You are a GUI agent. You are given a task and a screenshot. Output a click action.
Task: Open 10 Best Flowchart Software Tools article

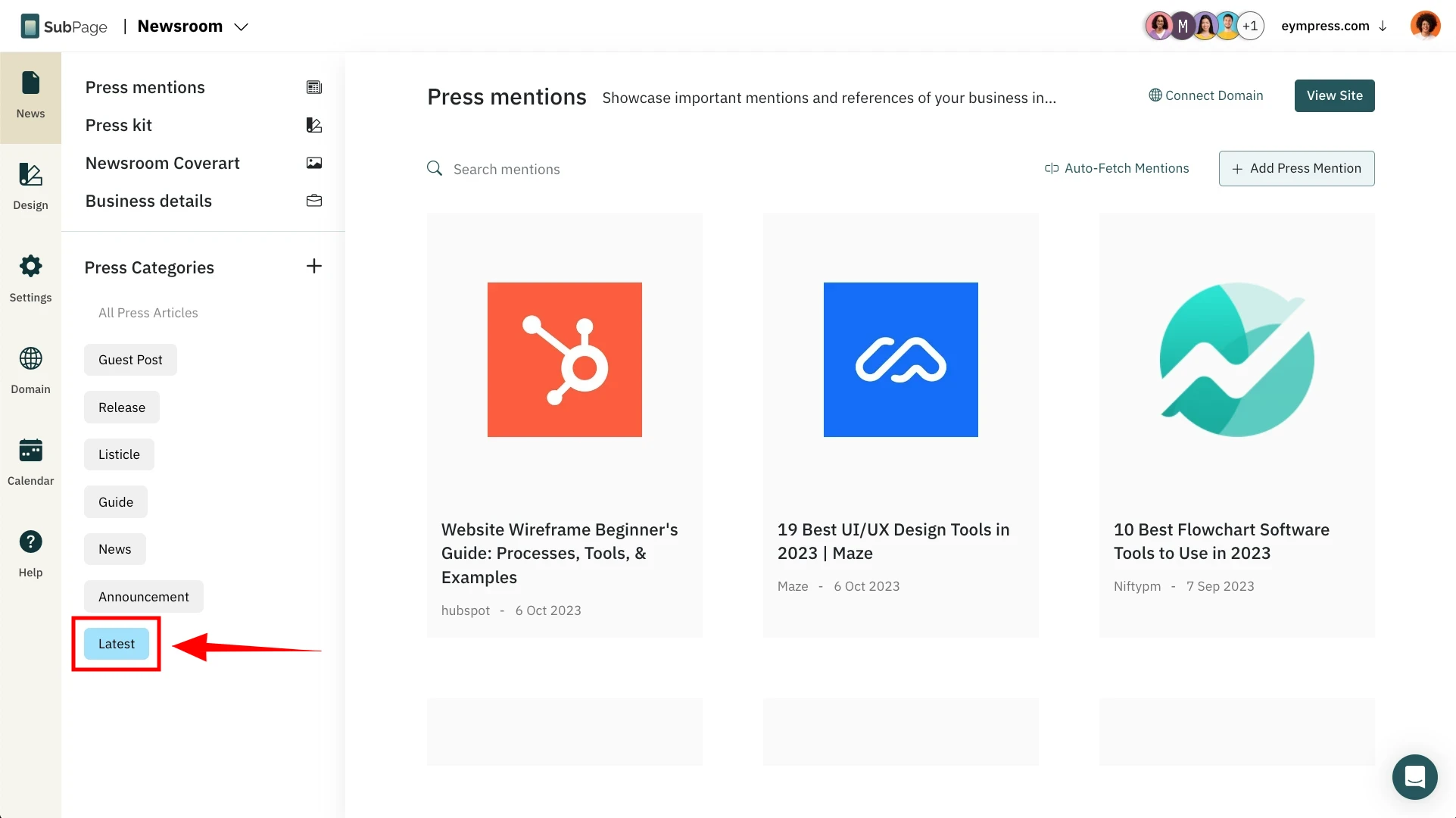(1221, 542)
